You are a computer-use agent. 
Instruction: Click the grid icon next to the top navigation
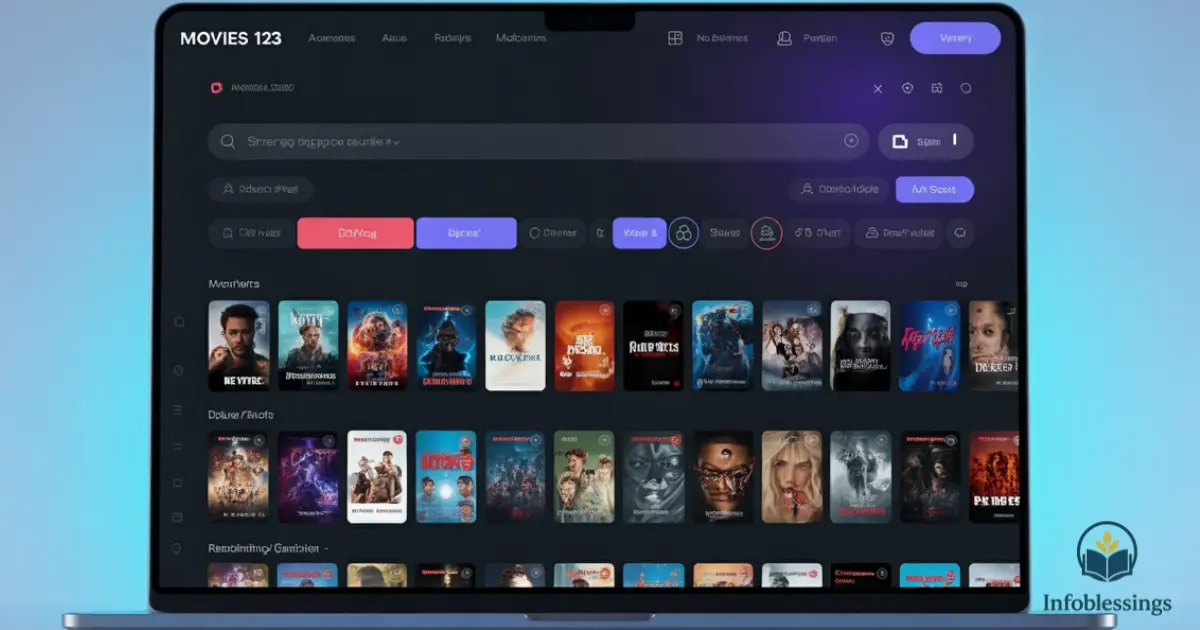click(673, 38)
